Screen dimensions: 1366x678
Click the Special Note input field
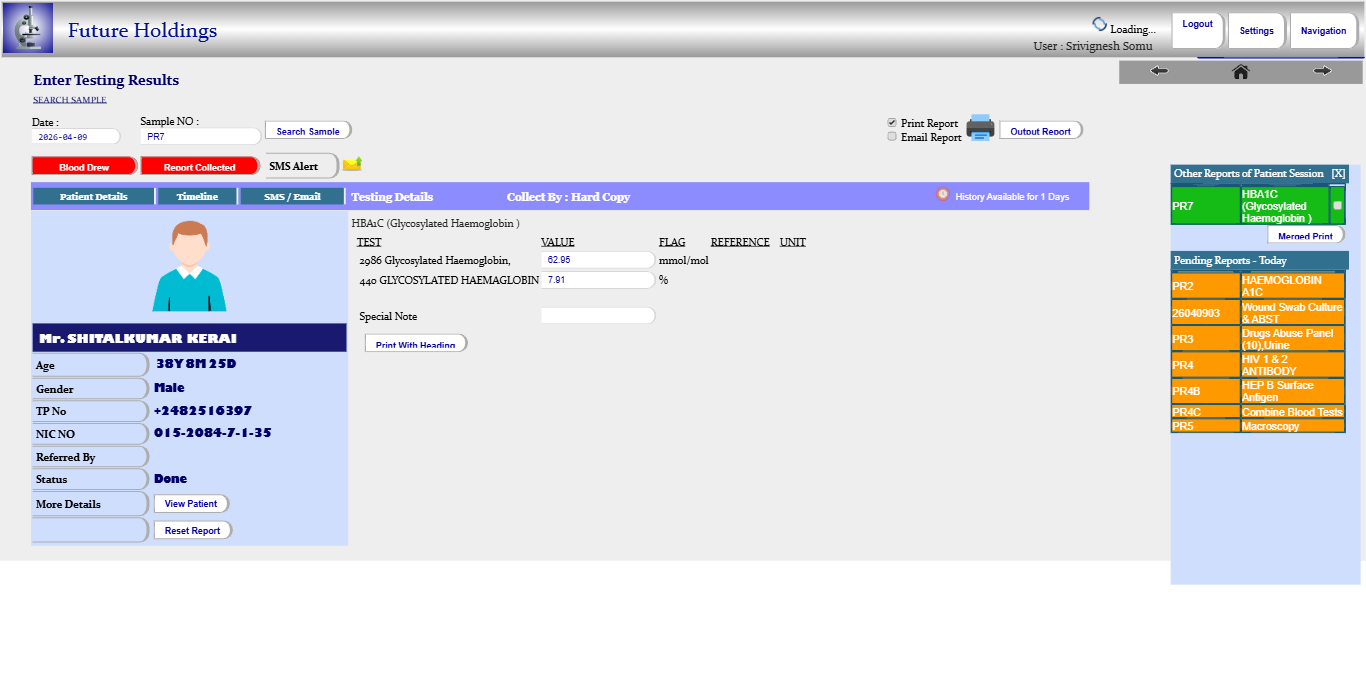597,316
